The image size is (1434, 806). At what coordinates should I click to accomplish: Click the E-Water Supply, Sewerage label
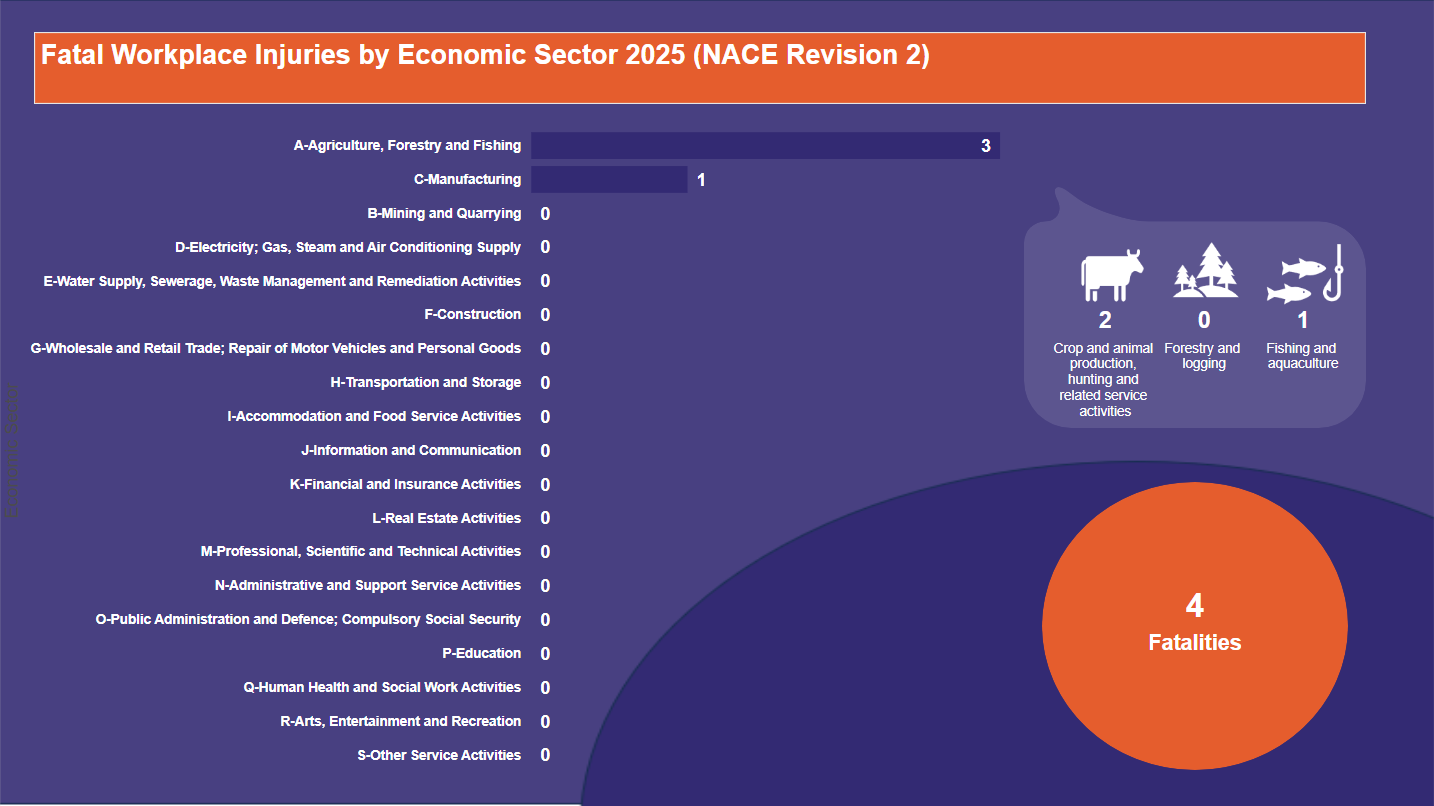pos(282,281)
